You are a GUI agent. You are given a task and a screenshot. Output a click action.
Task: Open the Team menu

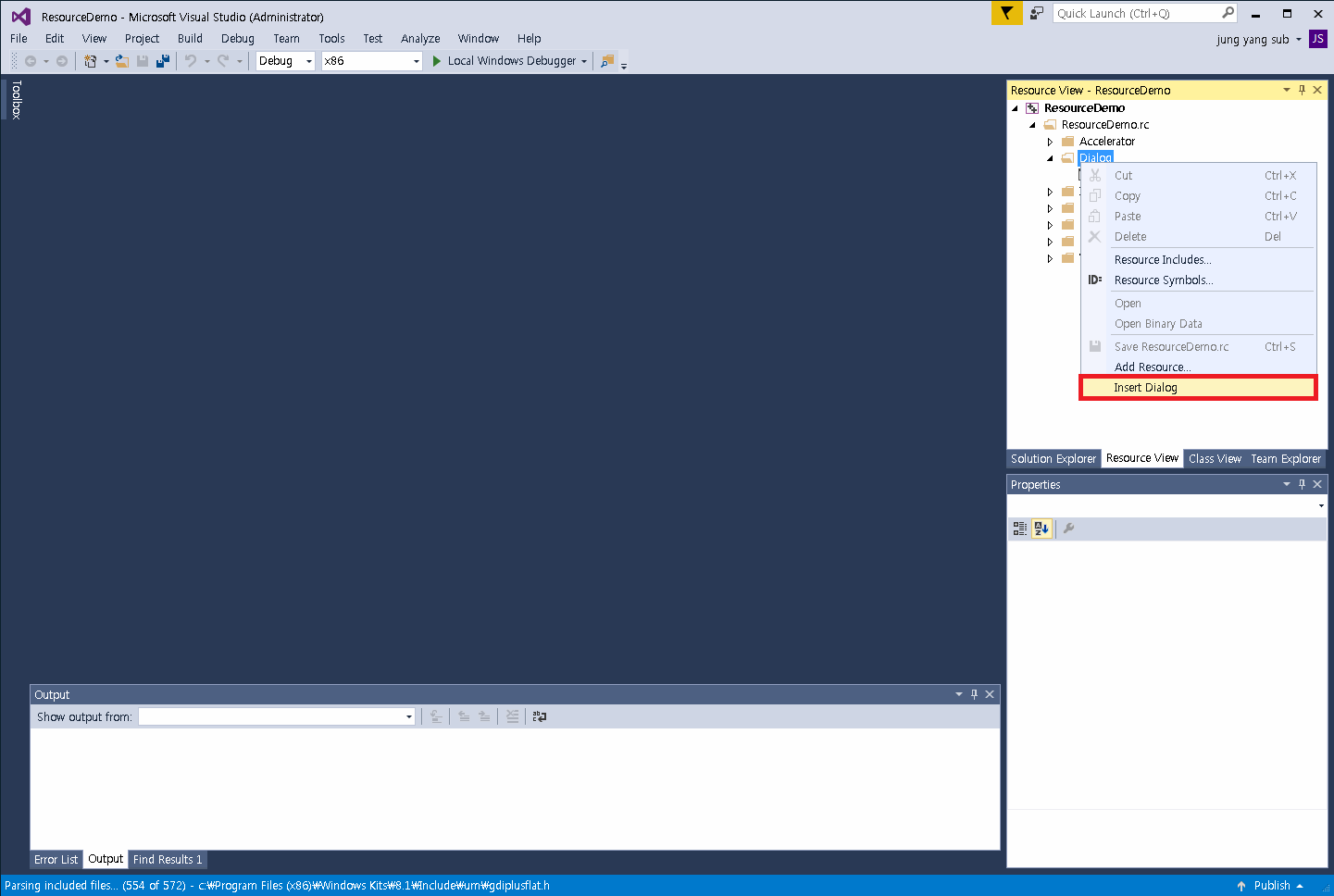pyautogui.click(x=286, y=39)
